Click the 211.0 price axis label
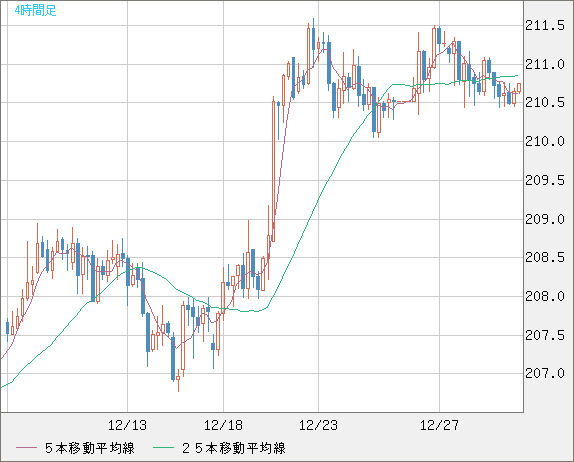The height and width of the screenshot is (462, 574). [545, 64]
